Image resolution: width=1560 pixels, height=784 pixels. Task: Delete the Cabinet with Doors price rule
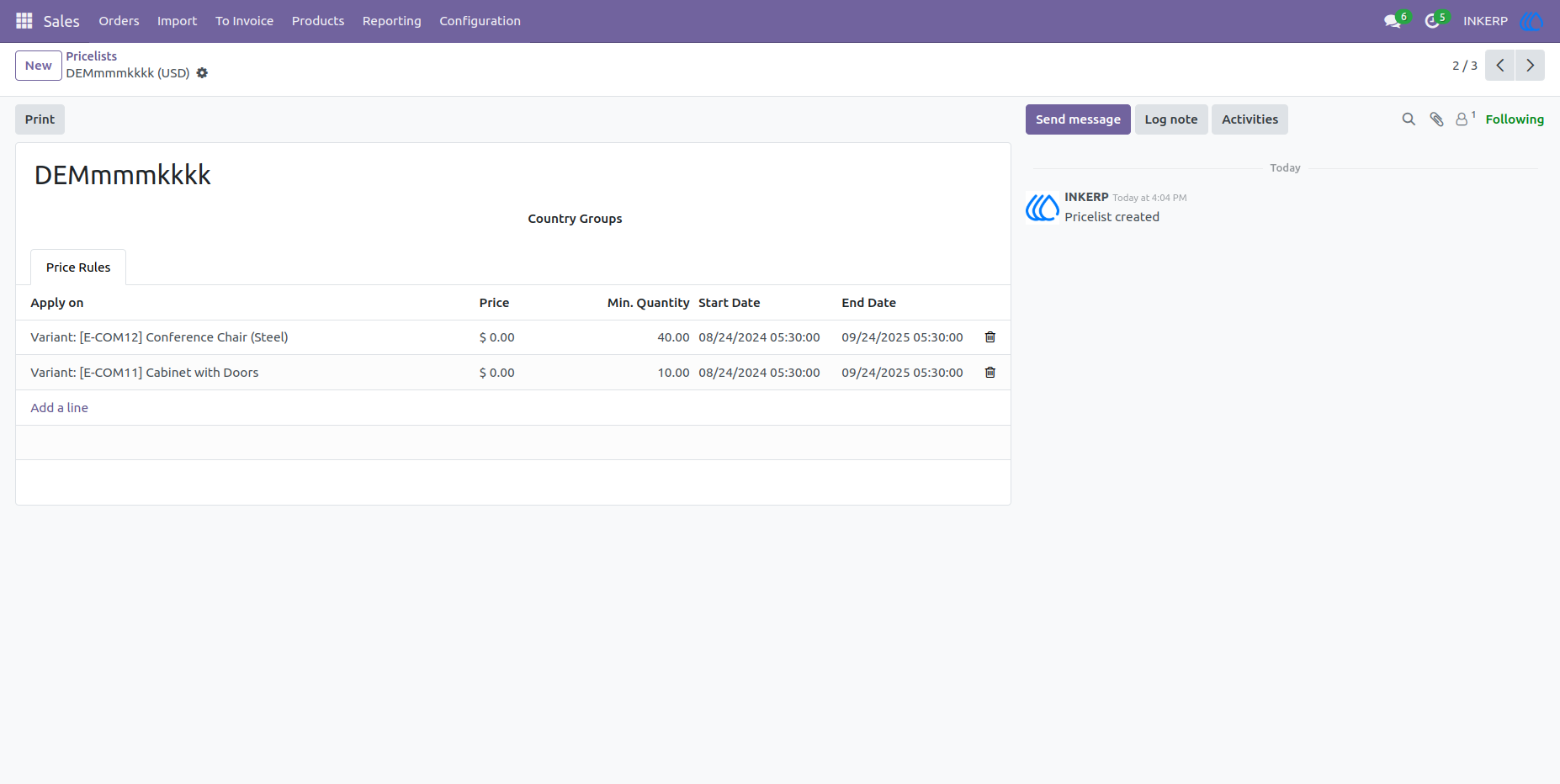pos(990,373)
